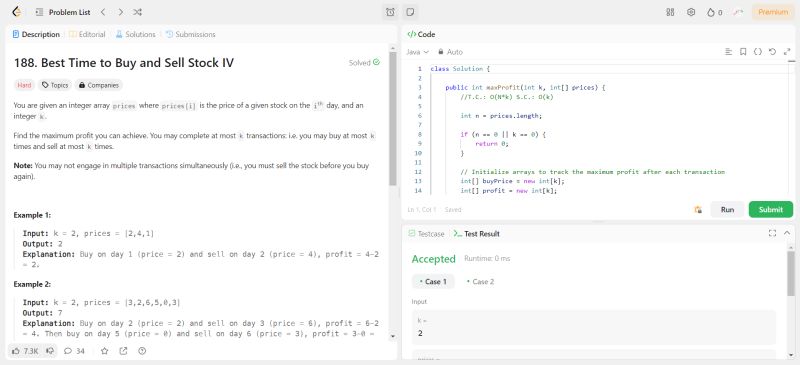Viewport: 800px width, 365px height.
Task: Open the 34 comments discussion
Action: click(74, 351)
